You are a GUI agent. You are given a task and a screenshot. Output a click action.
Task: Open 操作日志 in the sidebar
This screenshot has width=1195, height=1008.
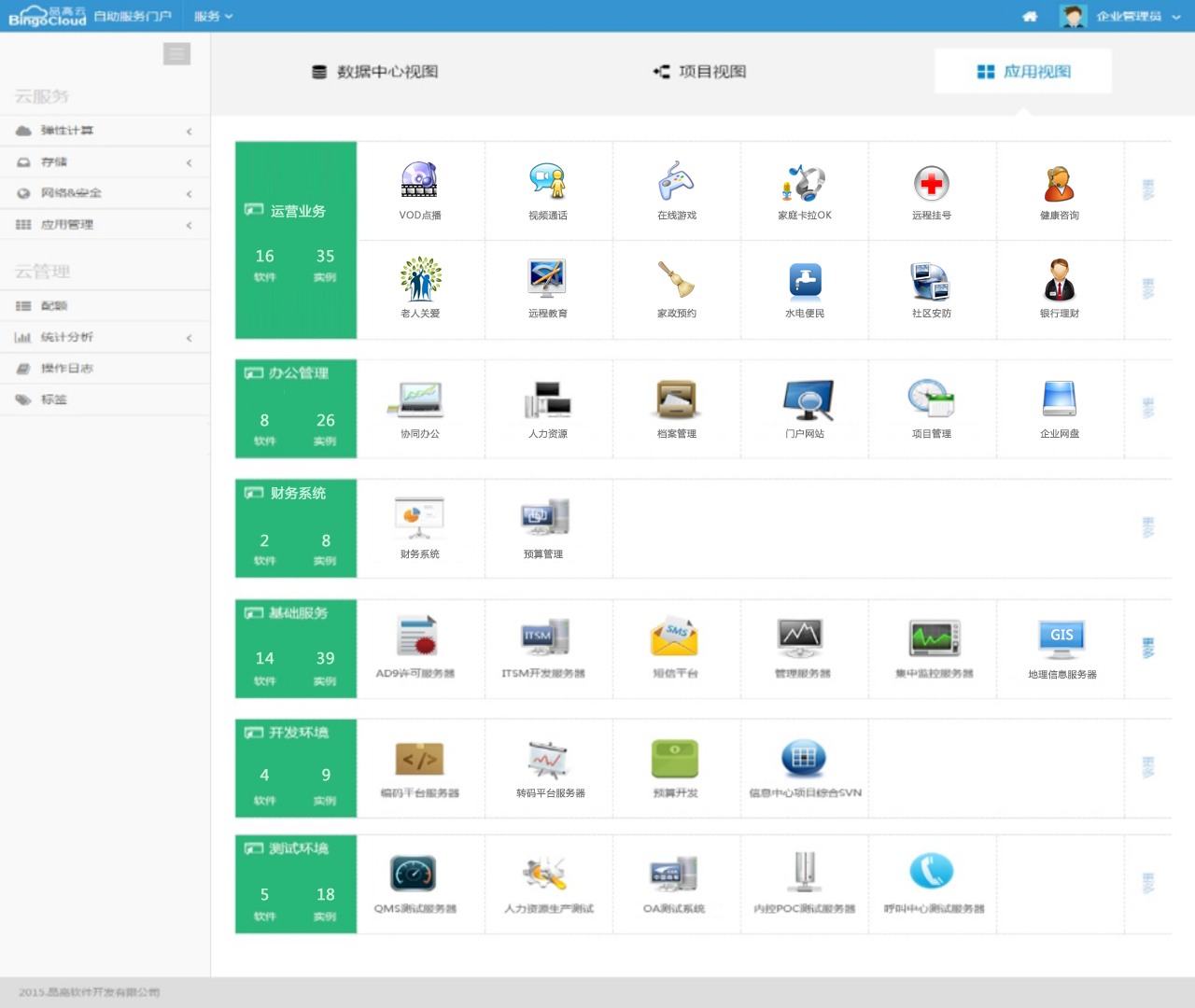[x=105, y=369]
